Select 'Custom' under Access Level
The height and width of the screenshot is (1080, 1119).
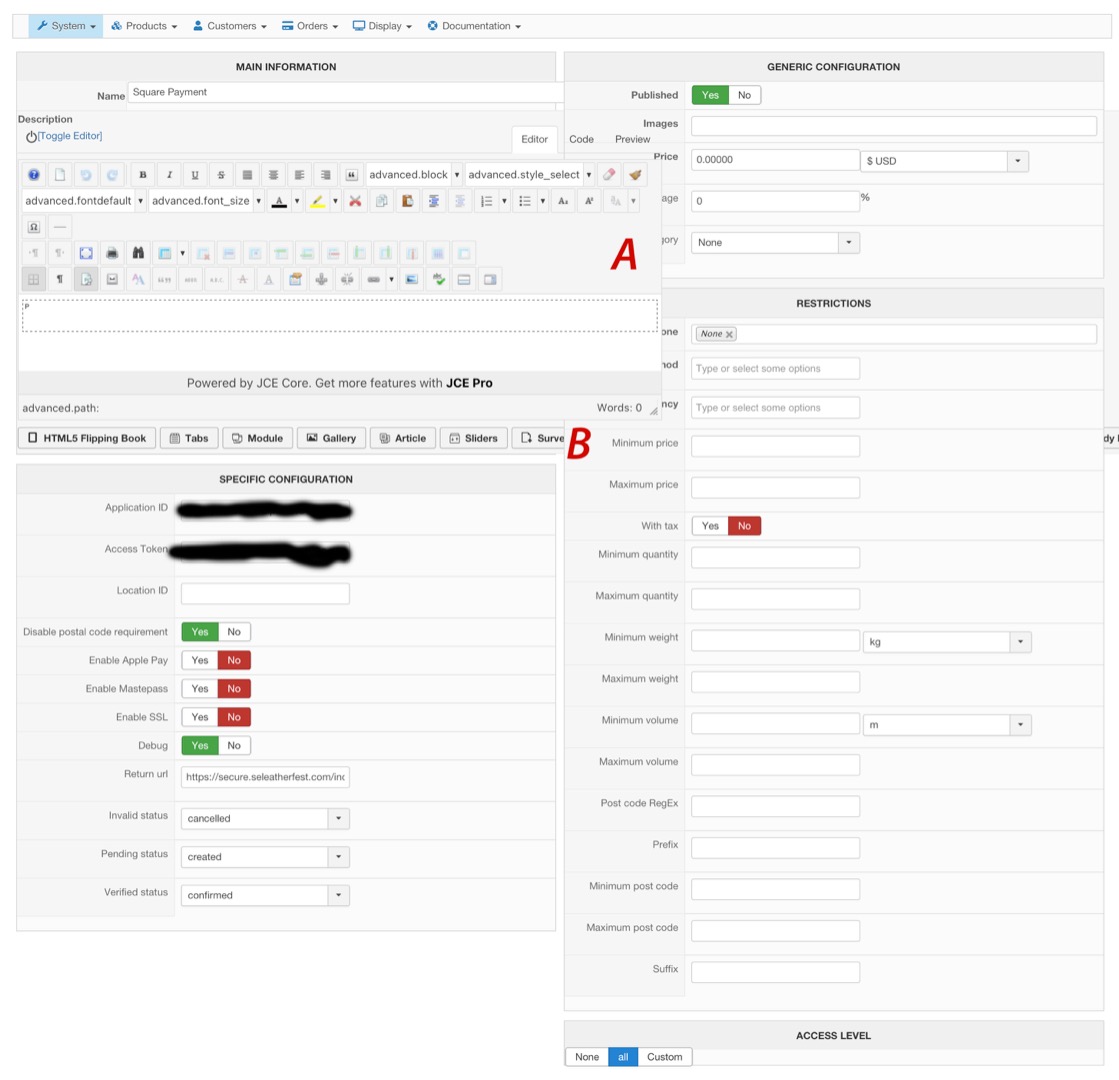[664, 1056]
